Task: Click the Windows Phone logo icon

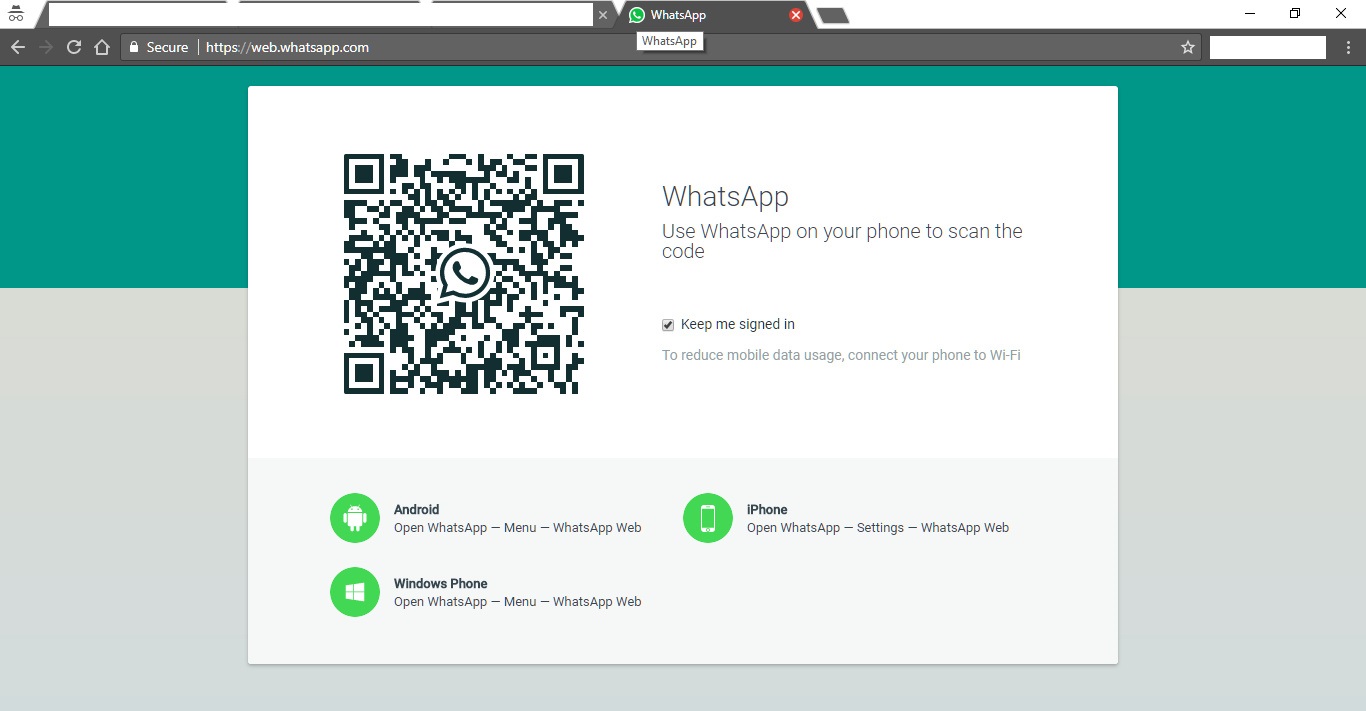Action: point(355,592)
